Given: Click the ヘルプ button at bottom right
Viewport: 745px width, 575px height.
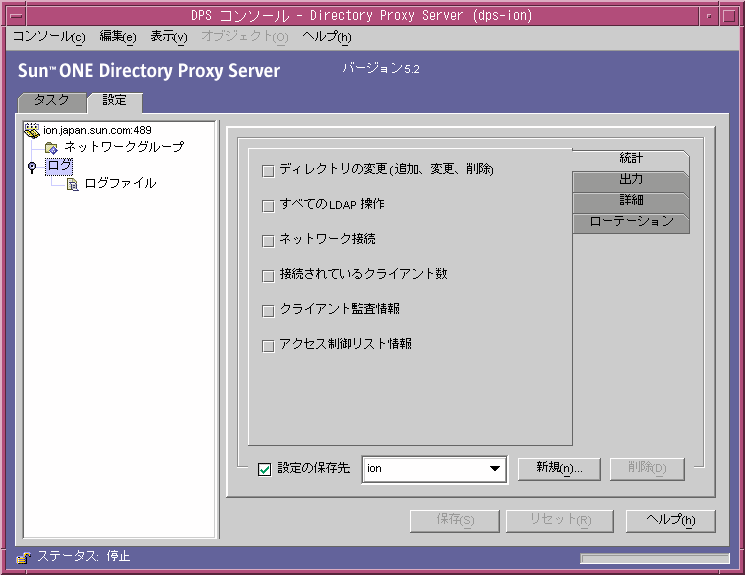Looking at the screenshot, I should point(670,521).
